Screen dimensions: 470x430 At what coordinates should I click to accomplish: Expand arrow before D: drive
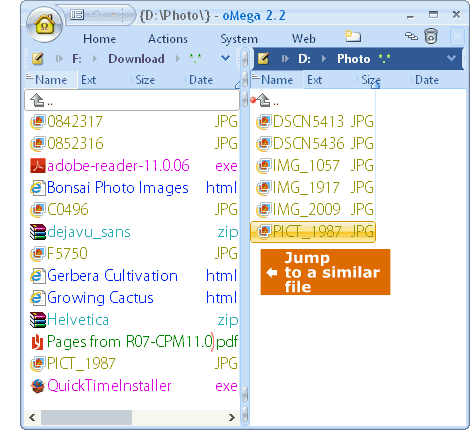[285, 59]
